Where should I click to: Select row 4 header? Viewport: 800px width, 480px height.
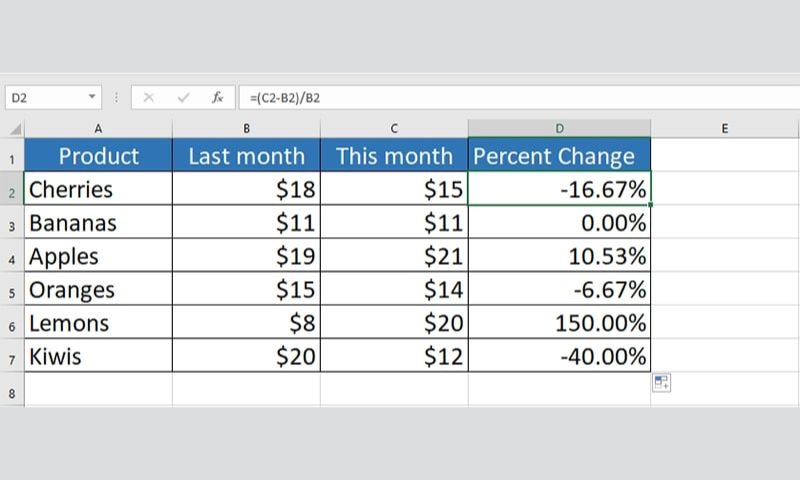click(x=12, y=256)
